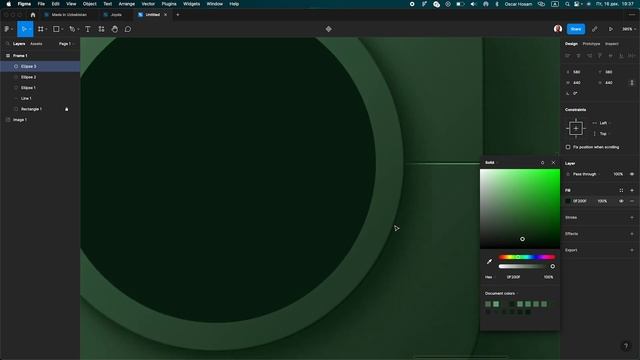
Task: Remove the 0F200F fill
Action: 632,201
